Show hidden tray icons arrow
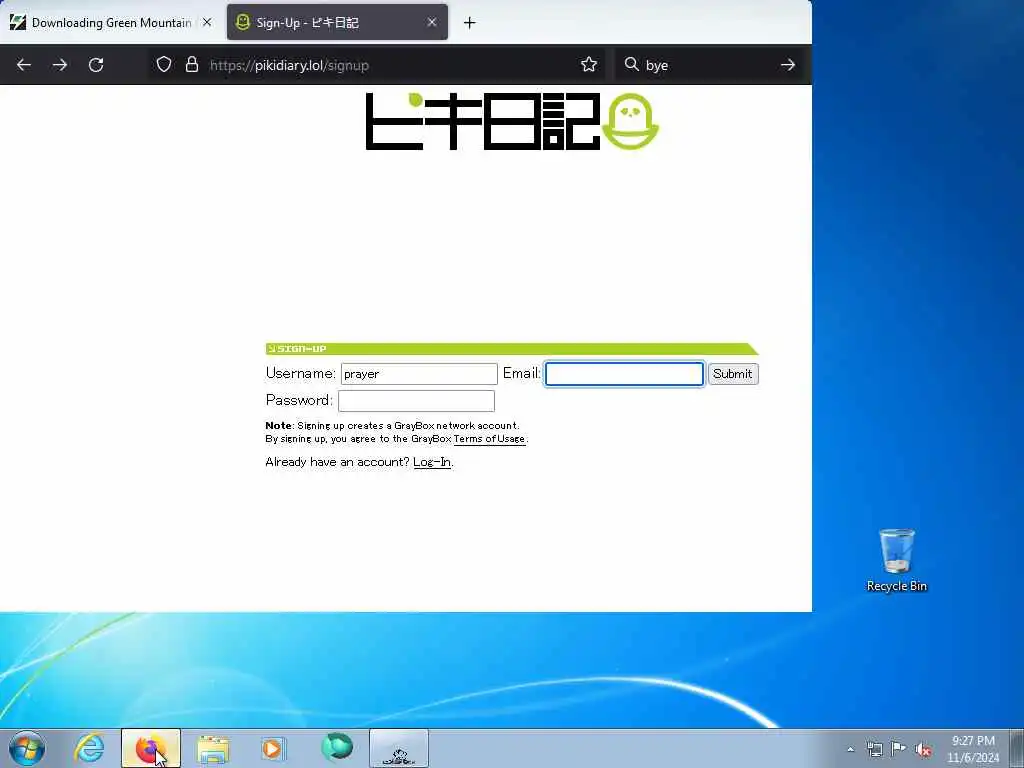Viewport: 1024px width, 768px height. point(850,749)
